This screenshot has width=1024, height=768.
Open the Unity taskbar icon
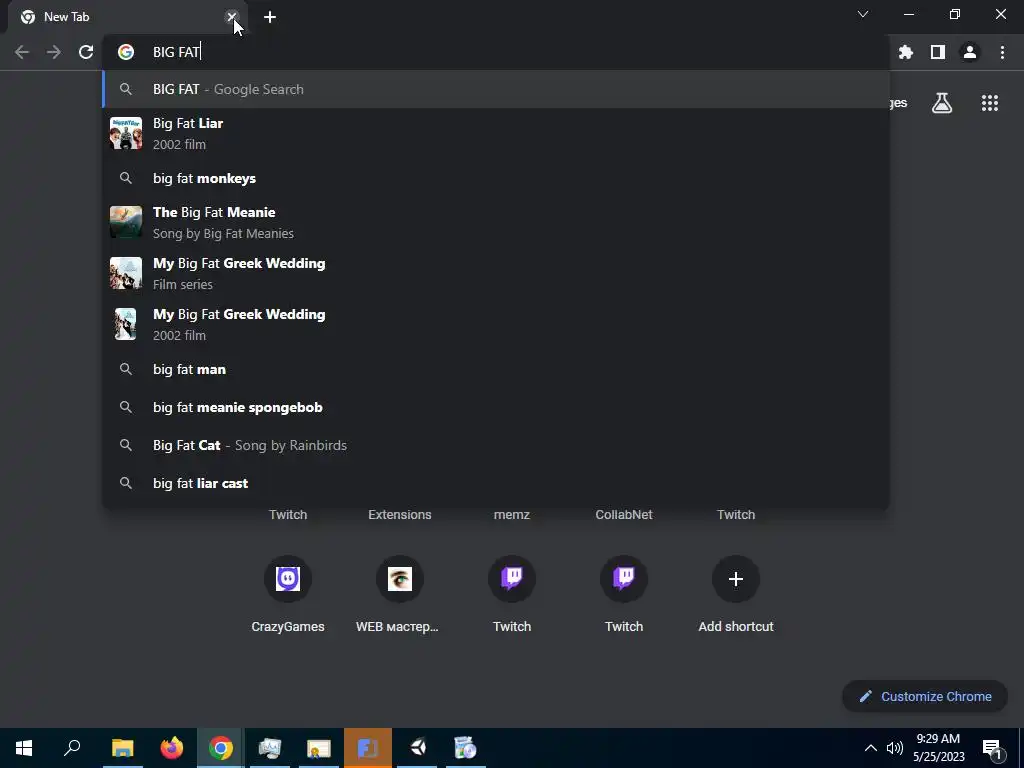pos(418,748)
